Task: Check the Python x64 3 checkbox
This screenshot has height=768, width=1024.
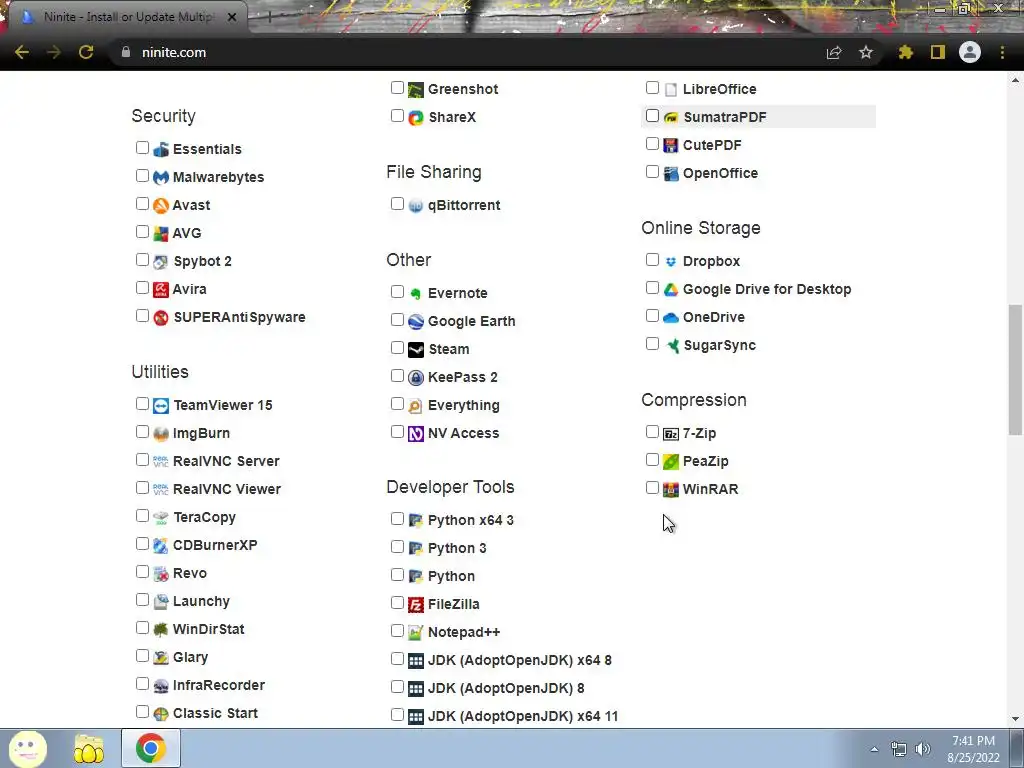Action: [x=397, y=519]
